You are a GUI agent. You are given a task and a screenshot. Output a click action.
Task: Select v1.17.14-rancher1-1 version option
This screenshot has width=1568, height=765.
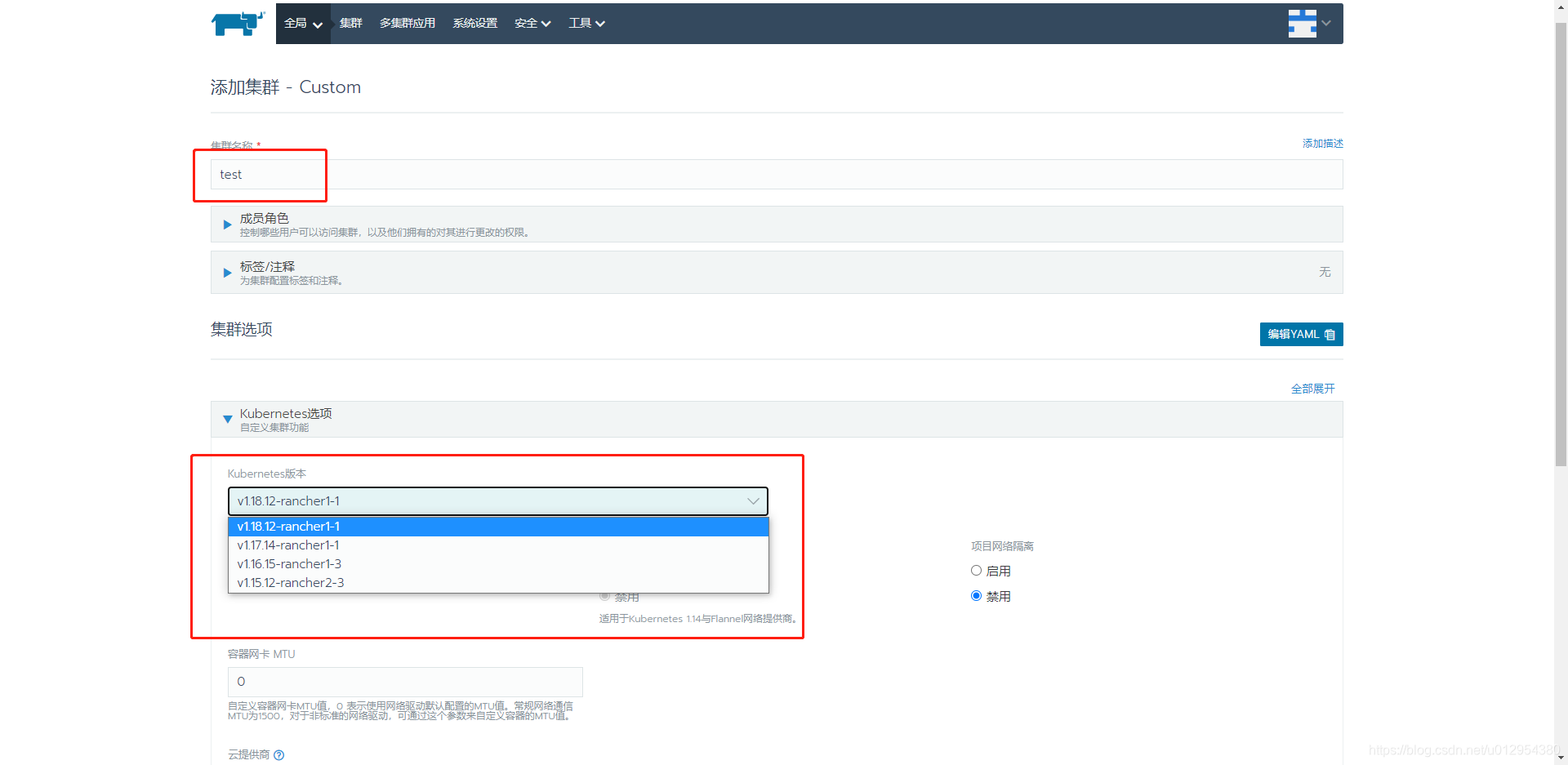click(x=498, y=545)
